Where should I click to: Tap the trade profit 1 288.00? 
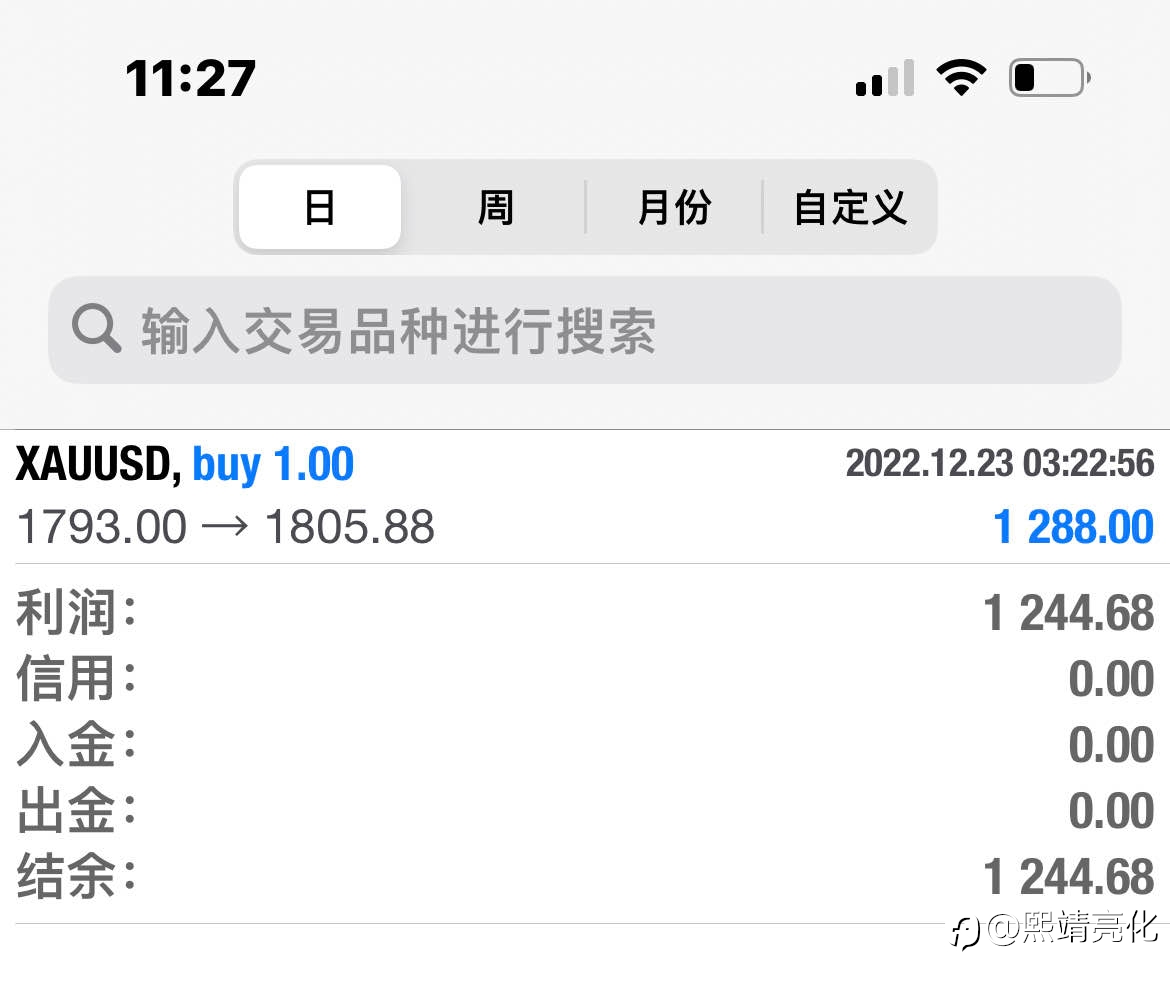(x=1073, y=526)
